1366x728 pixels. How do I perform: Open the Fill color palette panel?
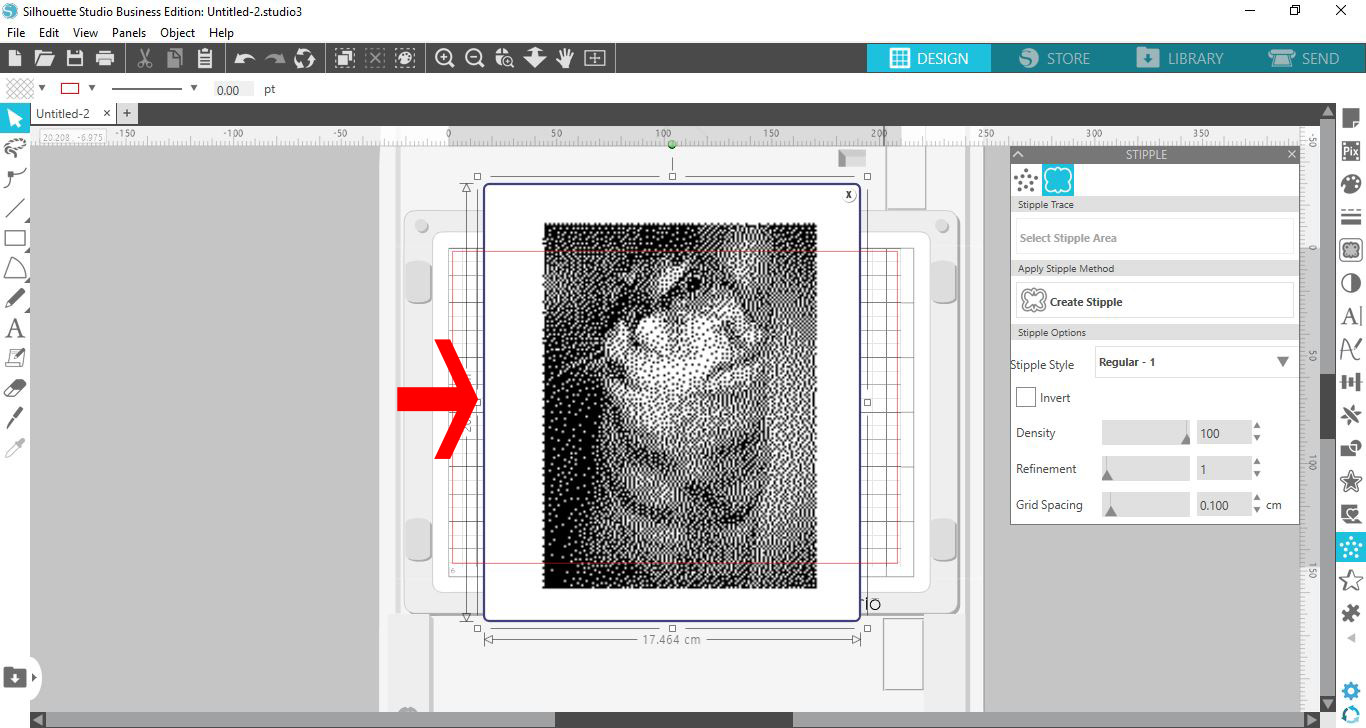pos(1351,184)
